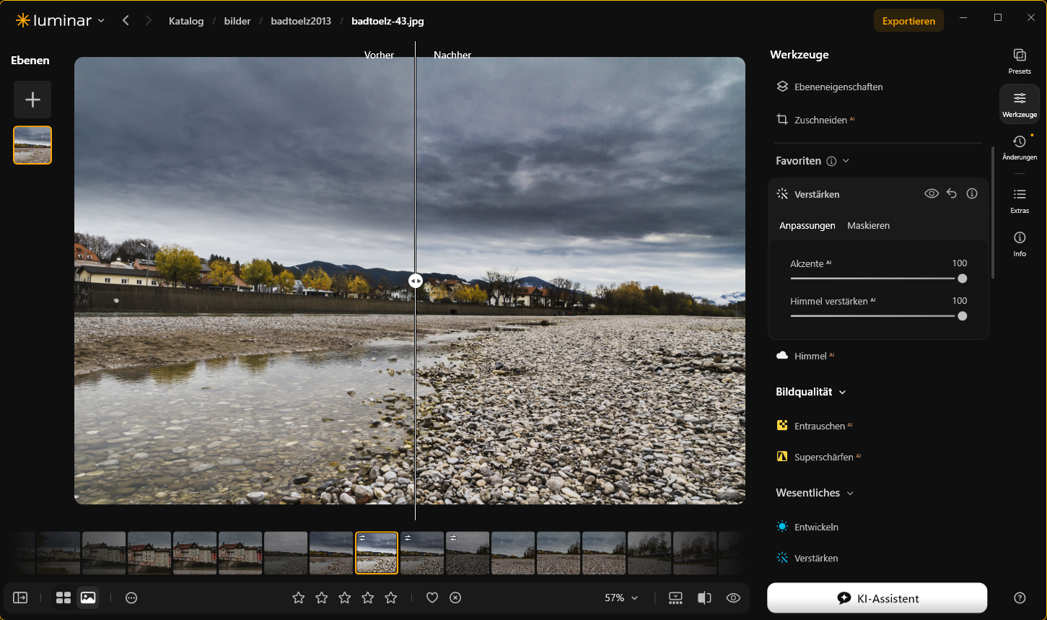Toggle the side panel layout icon

pyautogui.click(x=20, y=598)
